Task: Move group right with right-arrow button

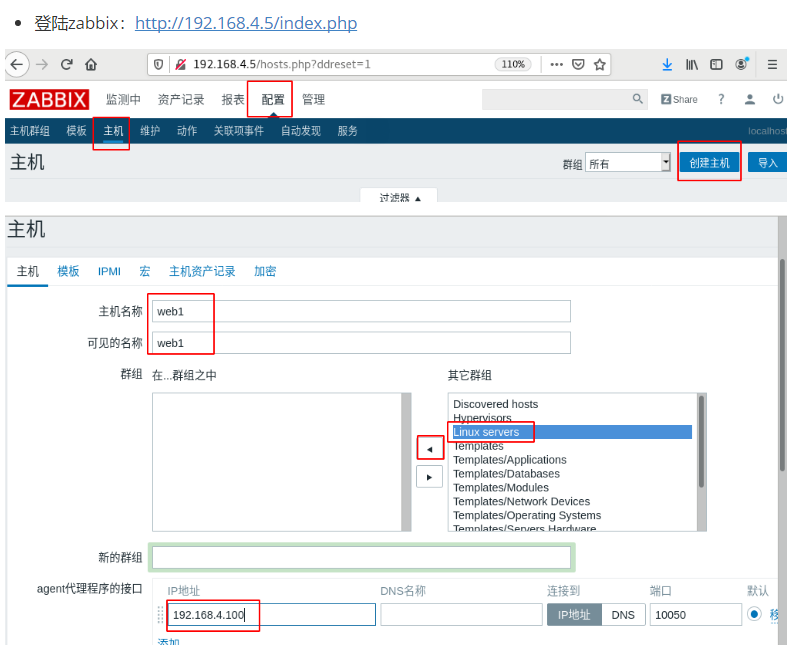Action: pos(430,477)
